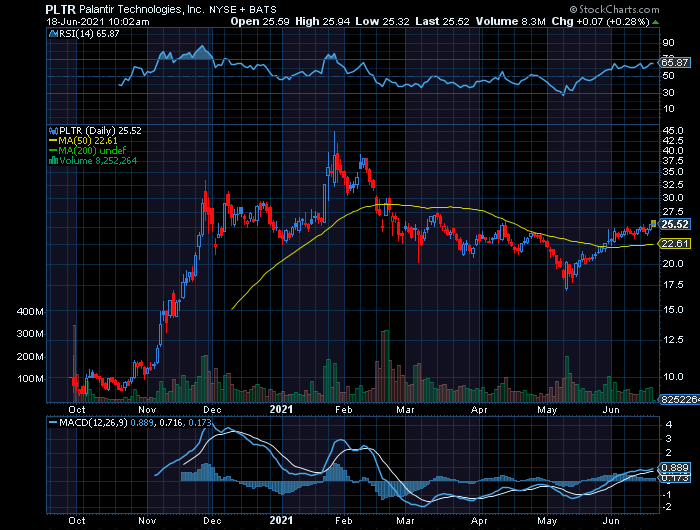Click the PLTR ticker symbol in the header
The width and height of the screenshot is (700, 530).
tap(61, 9)
